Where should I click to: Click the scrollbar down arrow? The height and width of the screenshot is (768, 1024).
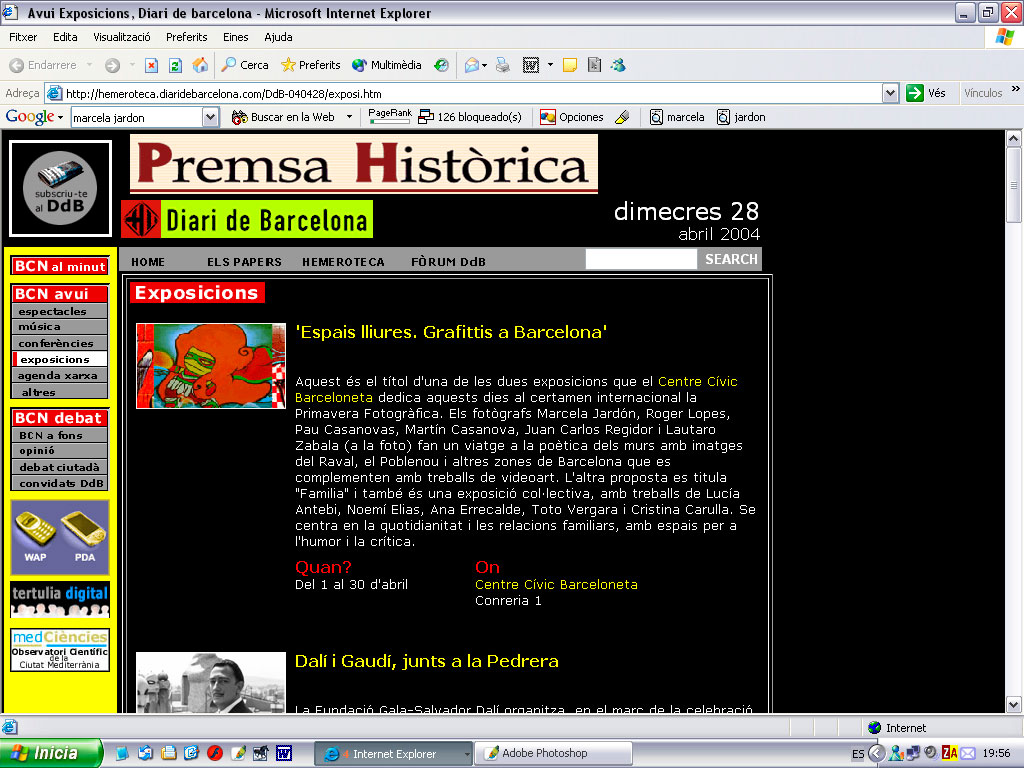[1014, 705]
